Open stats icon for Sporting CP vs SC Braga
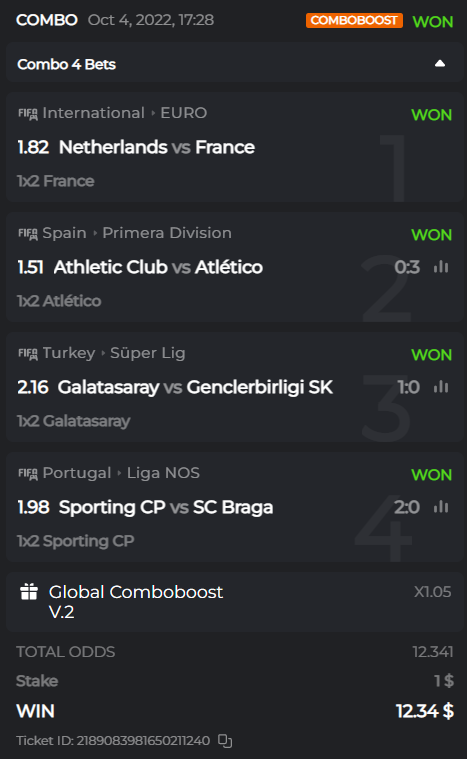 [x=441, y=507]
